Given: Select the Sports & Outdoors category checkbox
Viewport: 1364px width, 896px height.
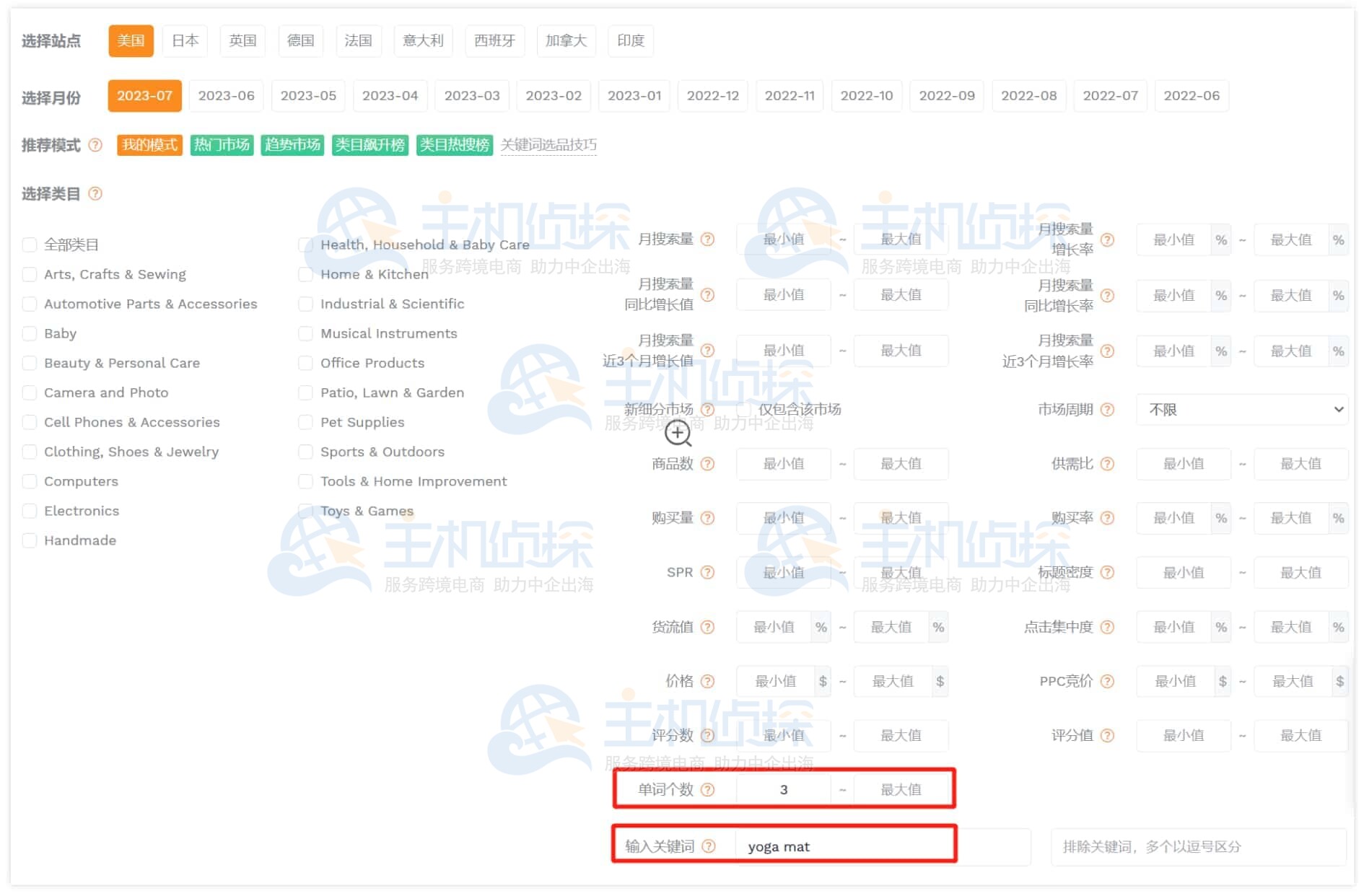Looking at the screenshot, I should (306, 452).
